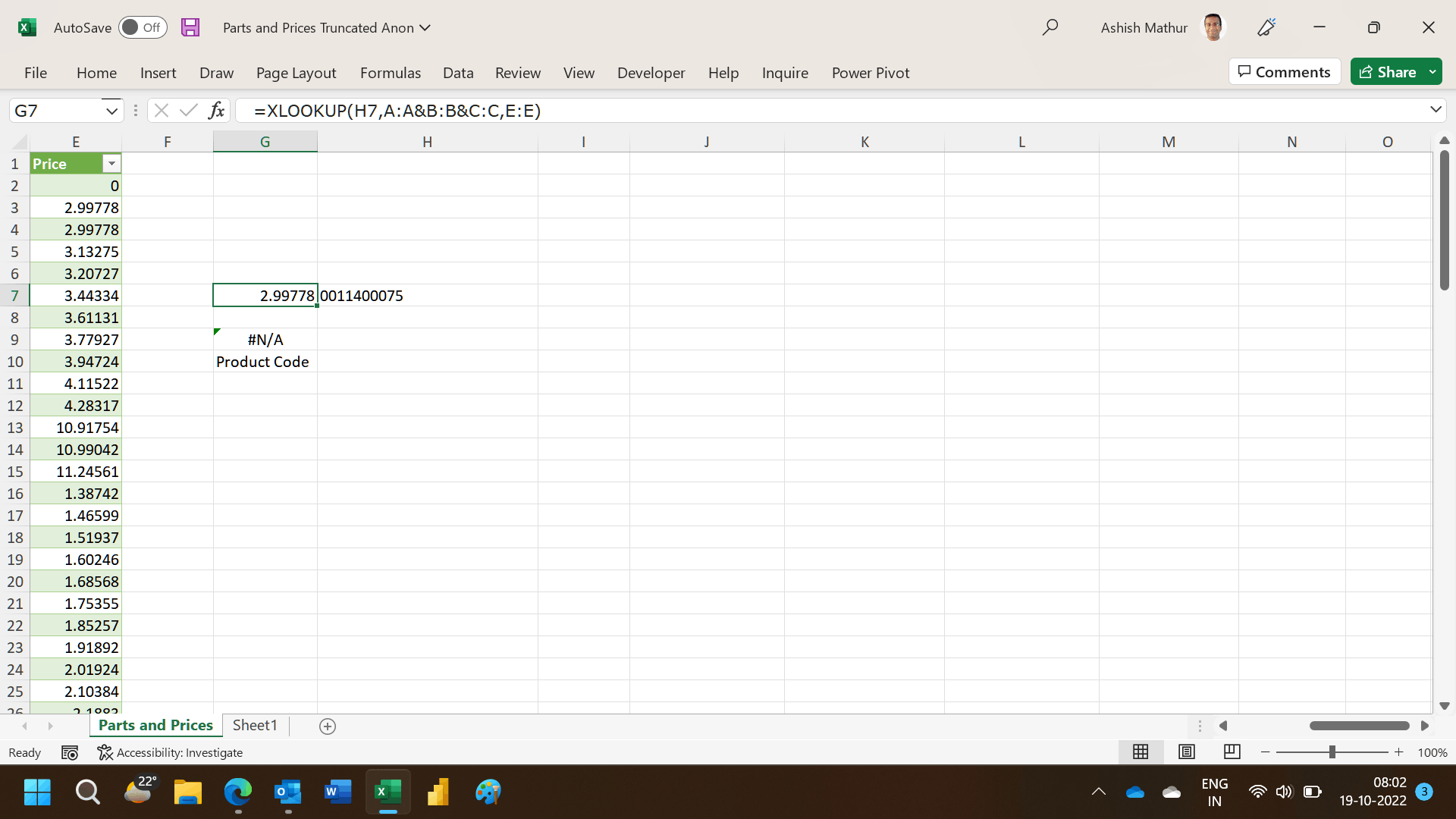Open Word from the Windows taskbar
Image resolution: width=1456 pixels, height=819 pixels.
pos(337,792)
